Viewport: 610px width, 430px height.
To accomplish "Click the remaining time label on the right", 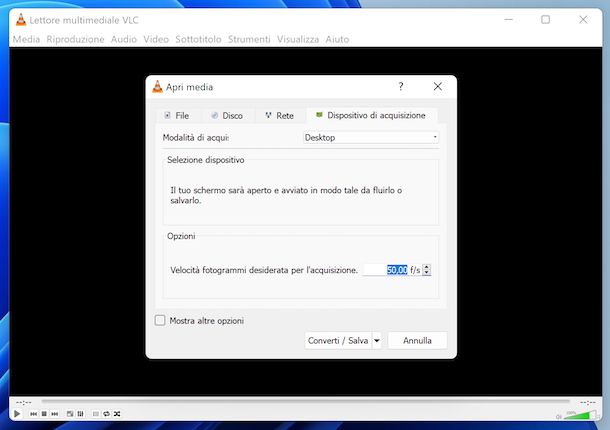I will coord(587,402).
